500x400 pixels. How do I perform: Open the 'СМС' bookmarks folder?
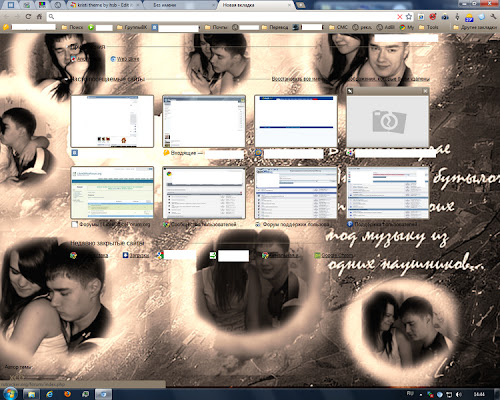tap(338, 27)
